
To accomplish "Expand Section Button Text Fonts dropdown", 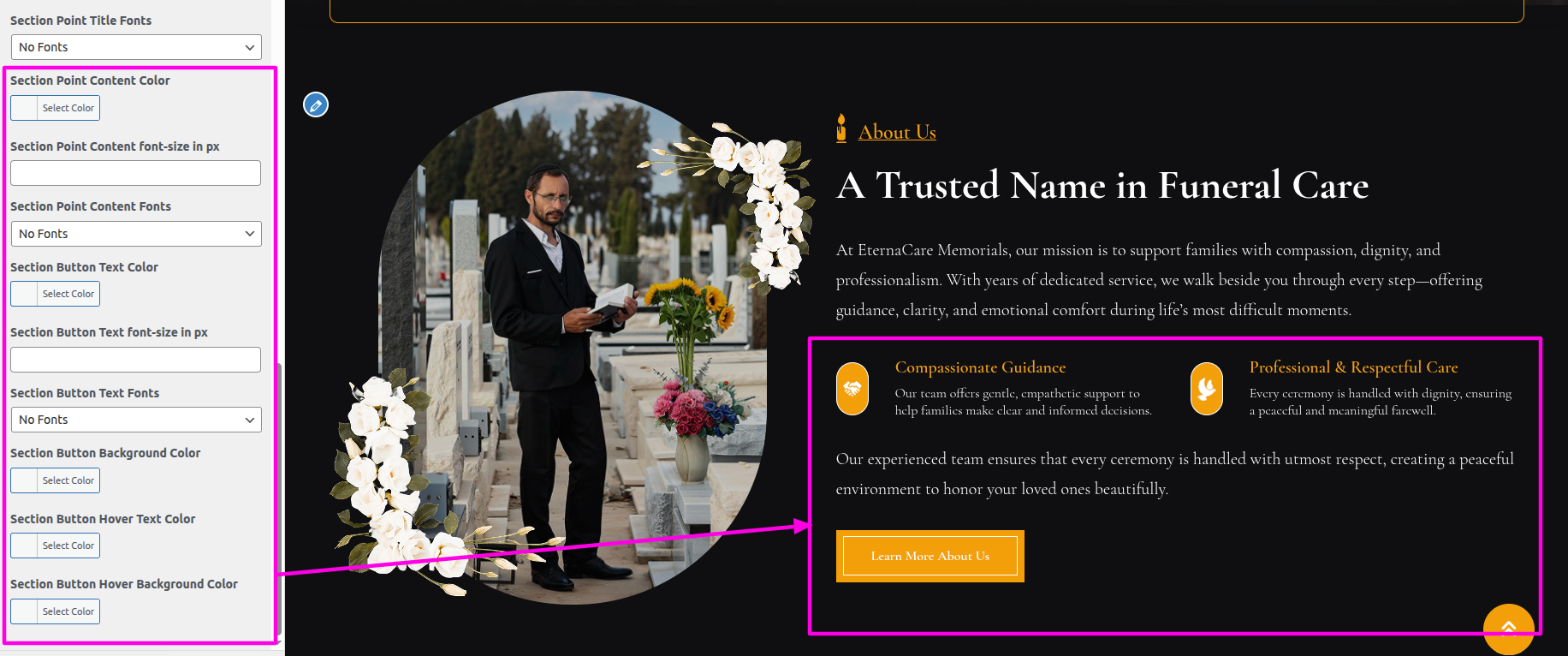I will [136, 420].
